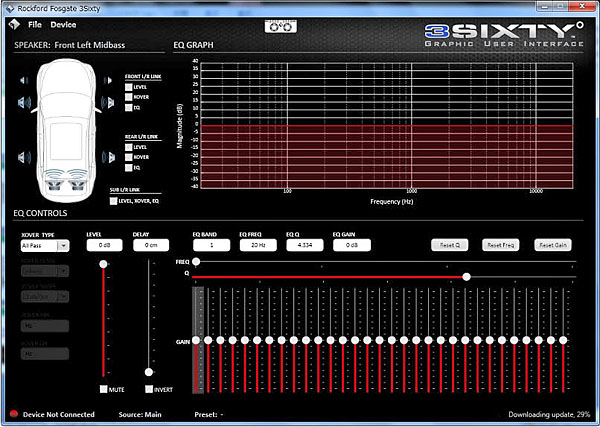The height and width of the screenshot is (427, 600).
Task: Click the SPEAKER: Front Left Midbass heading
Action: point(70,45)
